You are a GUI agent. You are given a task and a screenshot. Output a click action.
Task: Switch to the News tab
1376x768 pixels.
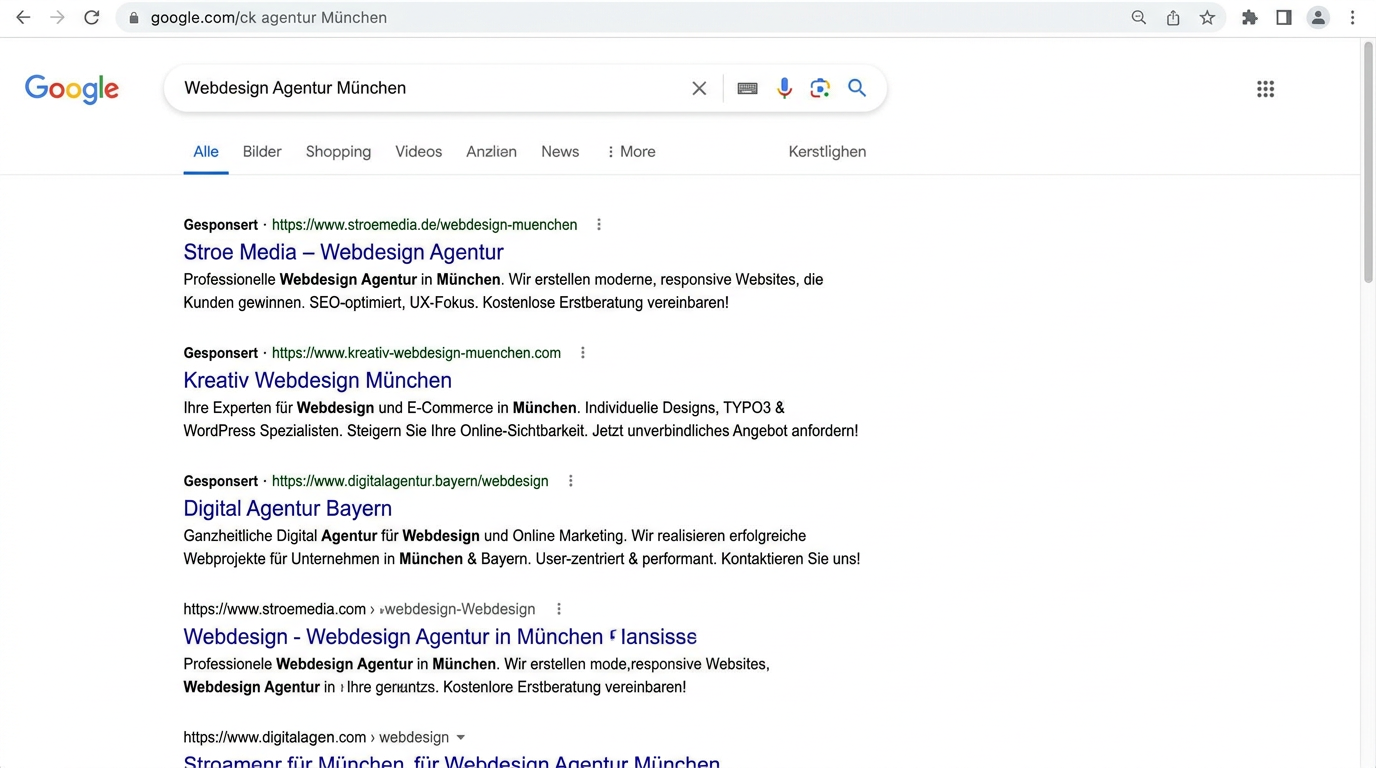pos(560,152)
